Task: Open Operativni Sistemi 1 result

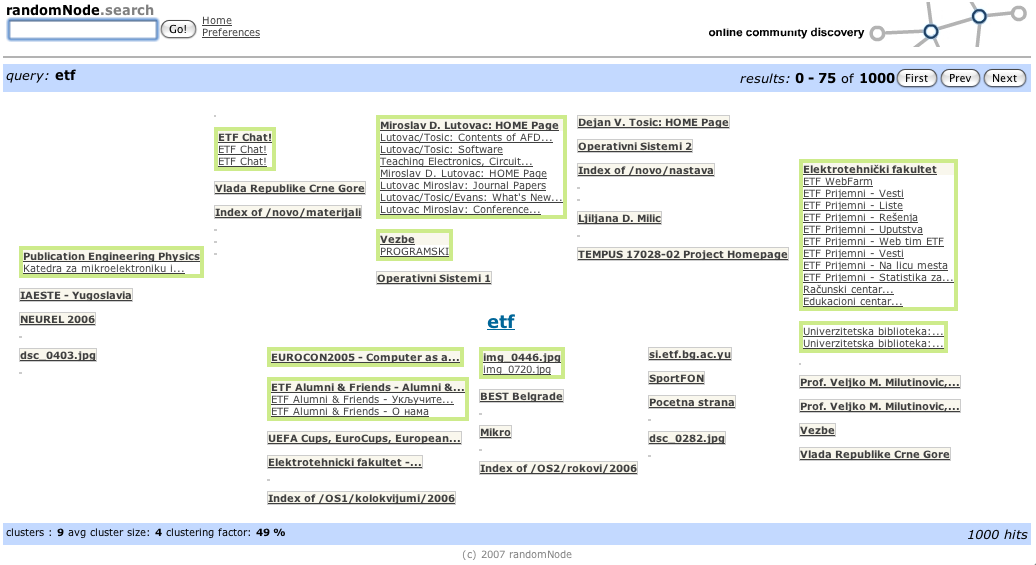Action: (x=434, y=278)
